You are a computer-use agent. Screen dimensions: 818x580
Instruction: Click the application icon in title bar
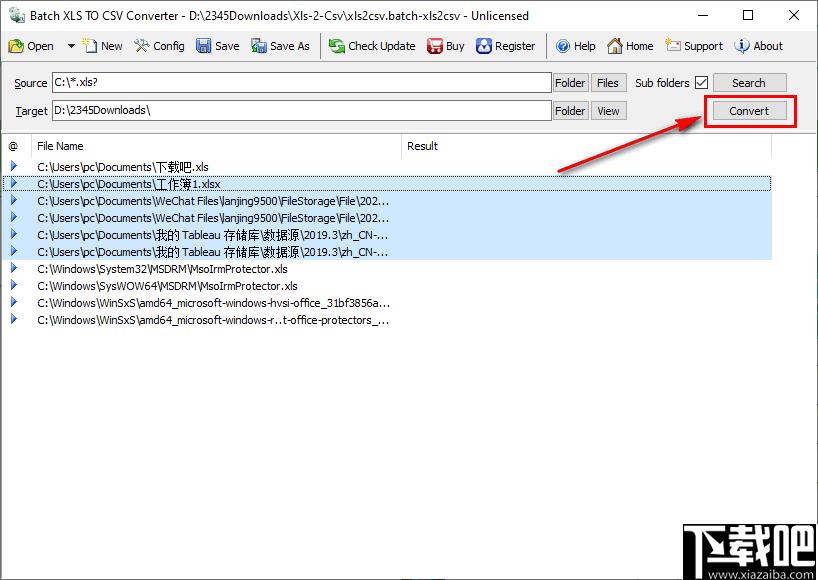click(17, 15)
